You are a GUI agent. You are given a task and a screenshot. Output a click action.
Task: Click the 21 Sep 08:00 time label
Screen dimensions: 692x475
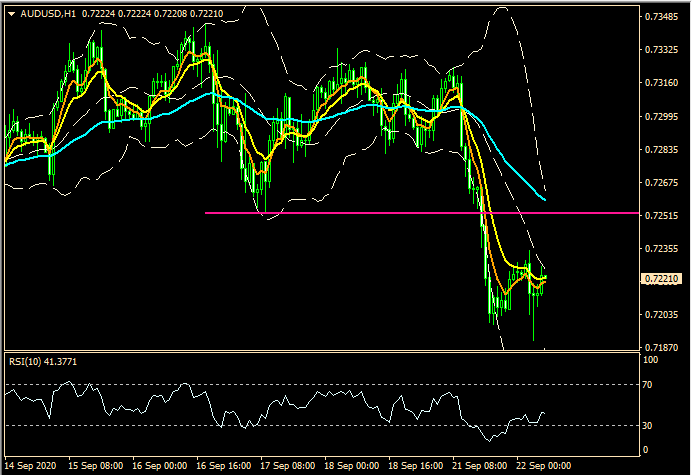pyautogui.click(x=479, y=466)
